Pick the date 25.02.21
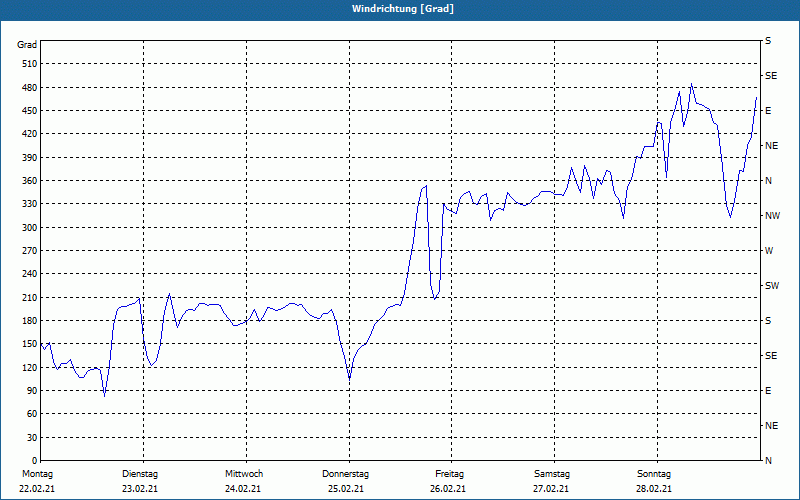 (x=346, y=489)
